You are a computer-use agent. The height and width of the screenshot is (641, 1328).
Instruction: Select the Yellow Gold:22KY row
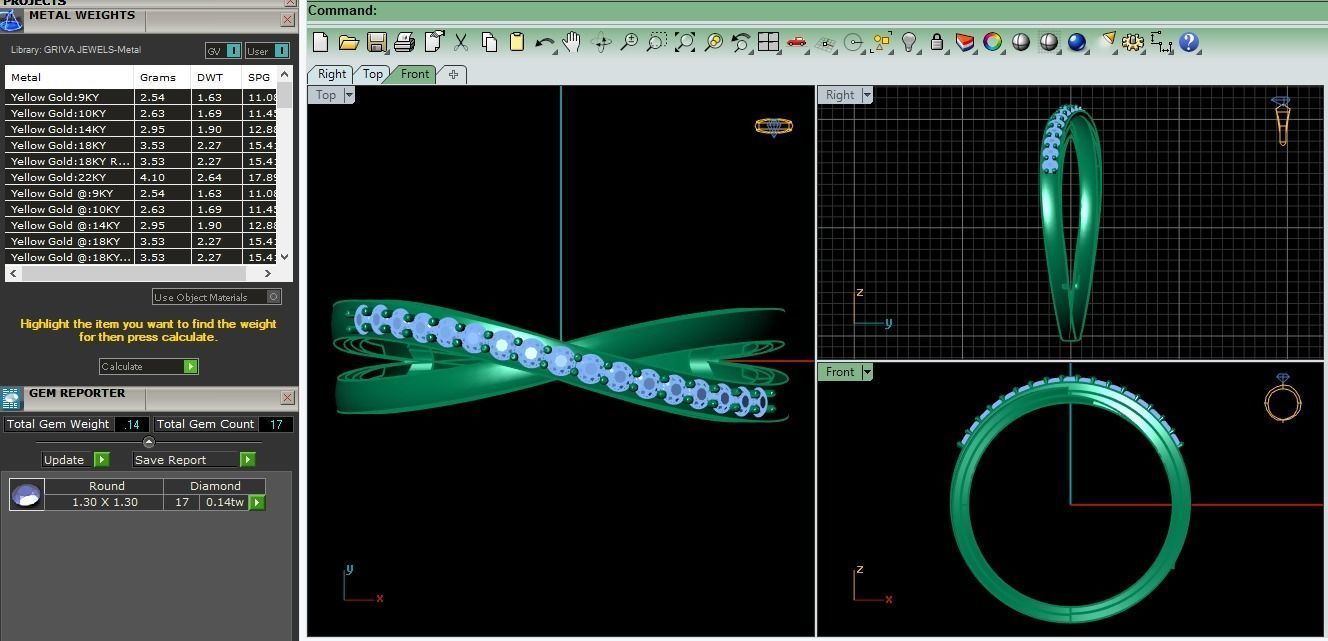click(x=140, y=177)
